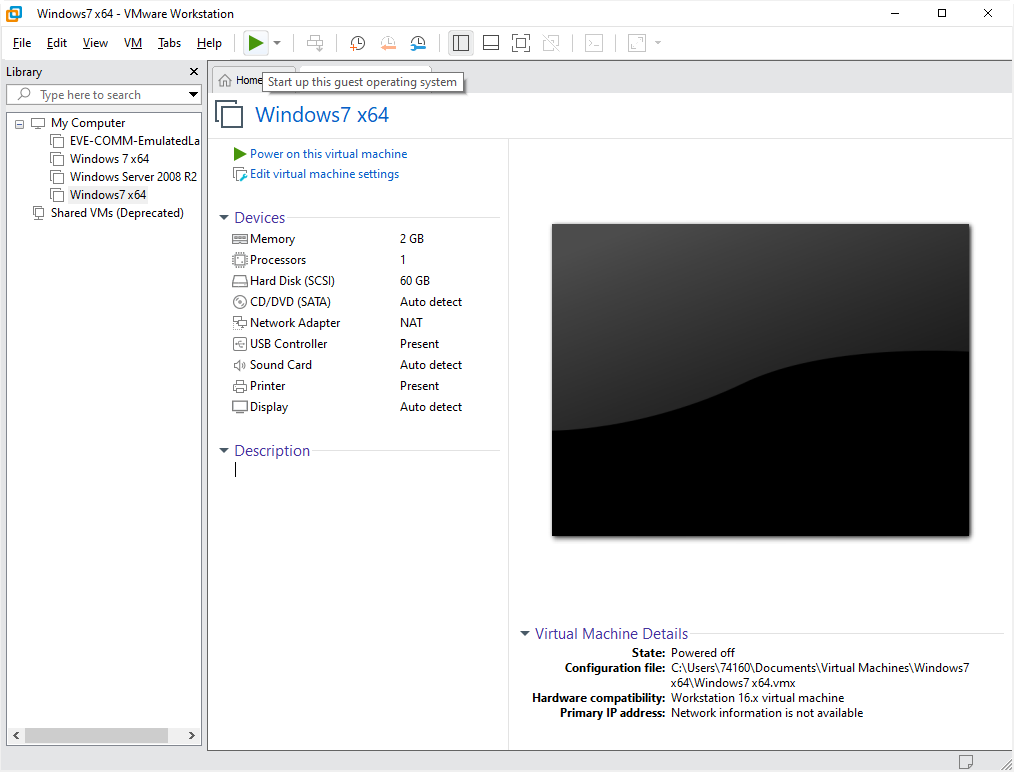1014x772 pixels.
Task: Select Windows 7 x64 VM in library
Action: pos(109,159)
